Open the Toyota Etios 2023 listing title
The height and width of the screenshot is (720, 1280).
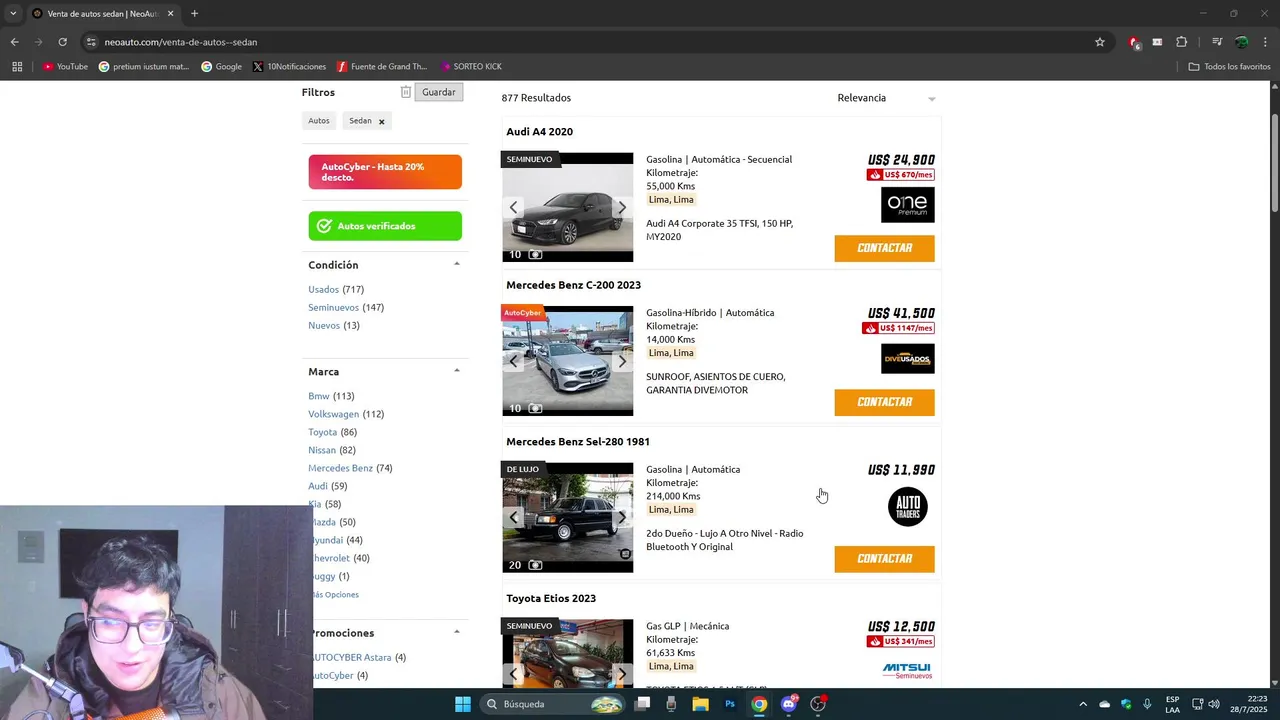(551, 598)
